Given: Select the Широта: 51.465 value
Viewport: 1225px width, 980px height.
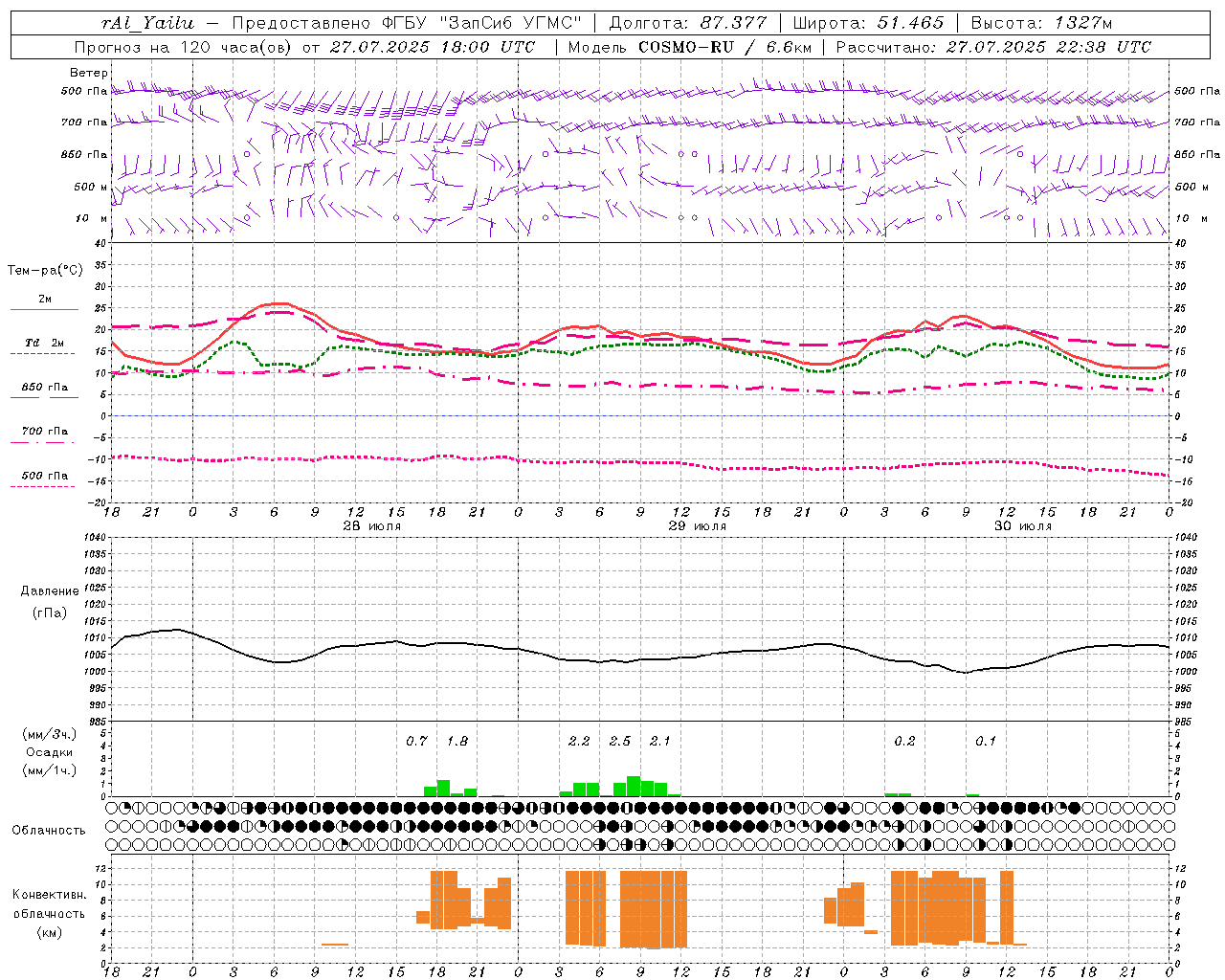Looking at the screenshot, I should pyautogui.click(x=868, y=23).
